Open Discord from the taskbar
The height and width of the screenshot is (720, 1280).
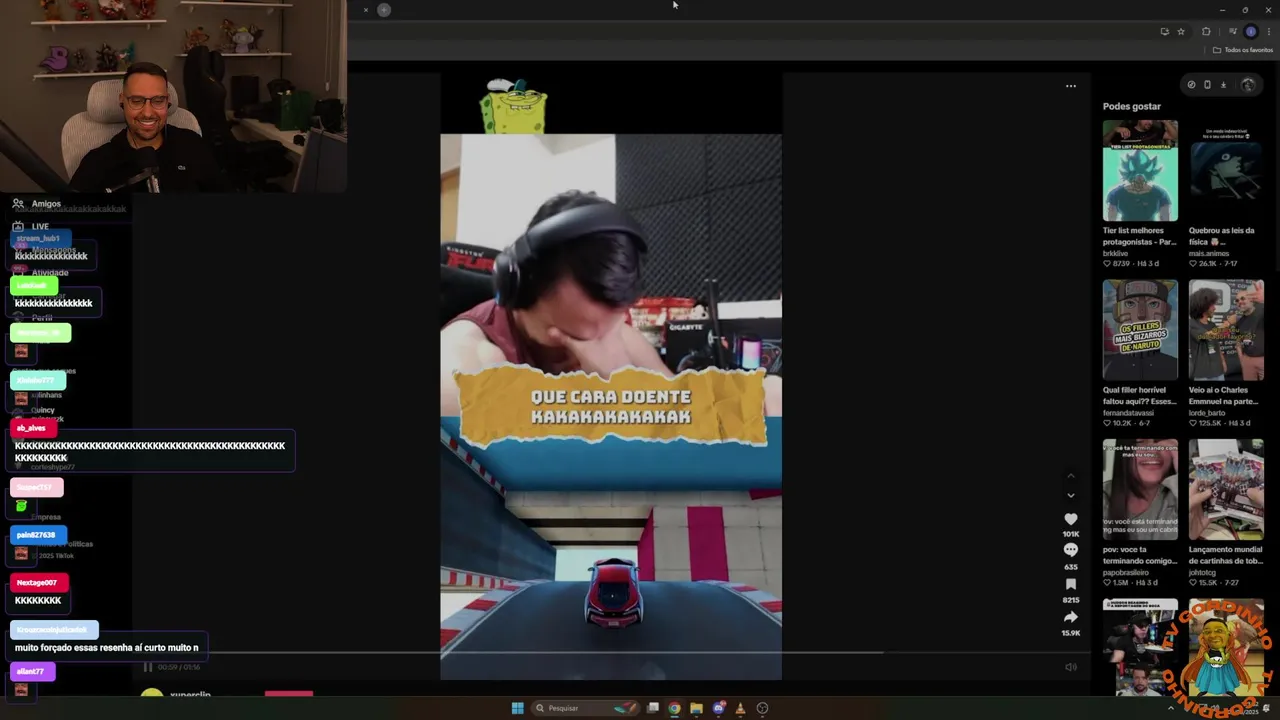click(719, 708)
